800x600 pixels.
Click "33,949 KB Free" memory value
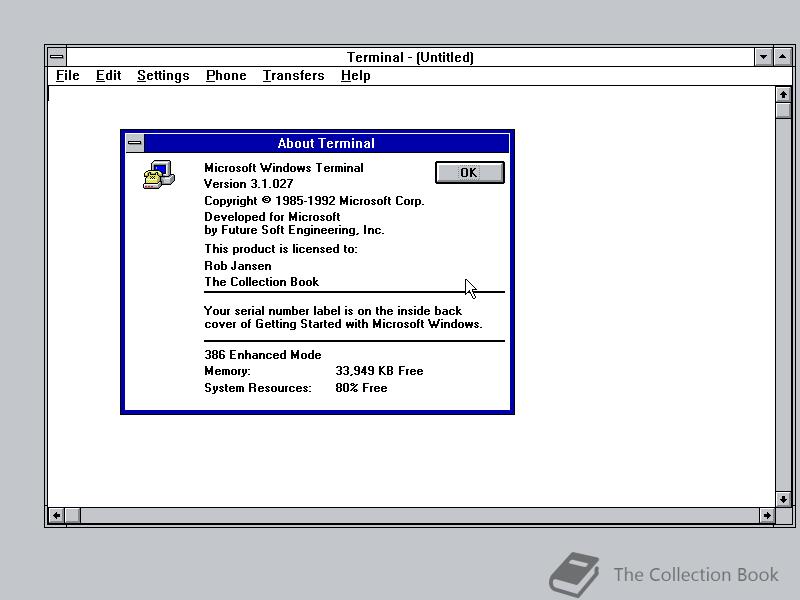coord(379,371)
